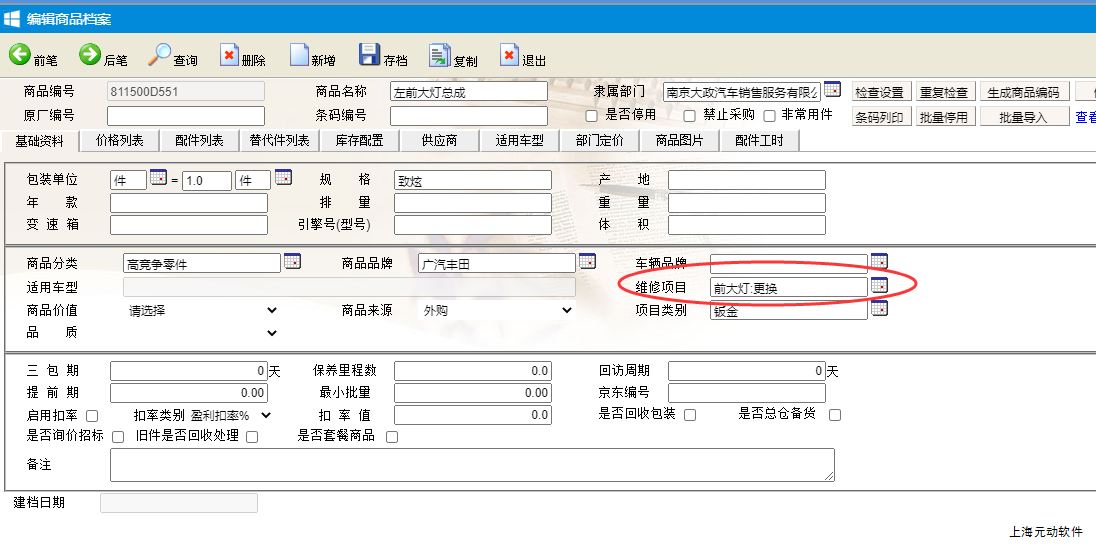Exit using the 退出 icon

510,55
